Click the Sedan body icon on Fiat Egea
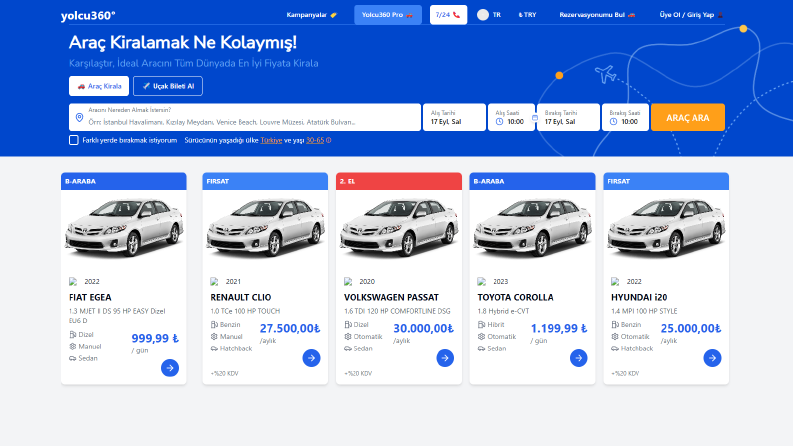Viewport: 793px width, 446px height. (73, 358)
